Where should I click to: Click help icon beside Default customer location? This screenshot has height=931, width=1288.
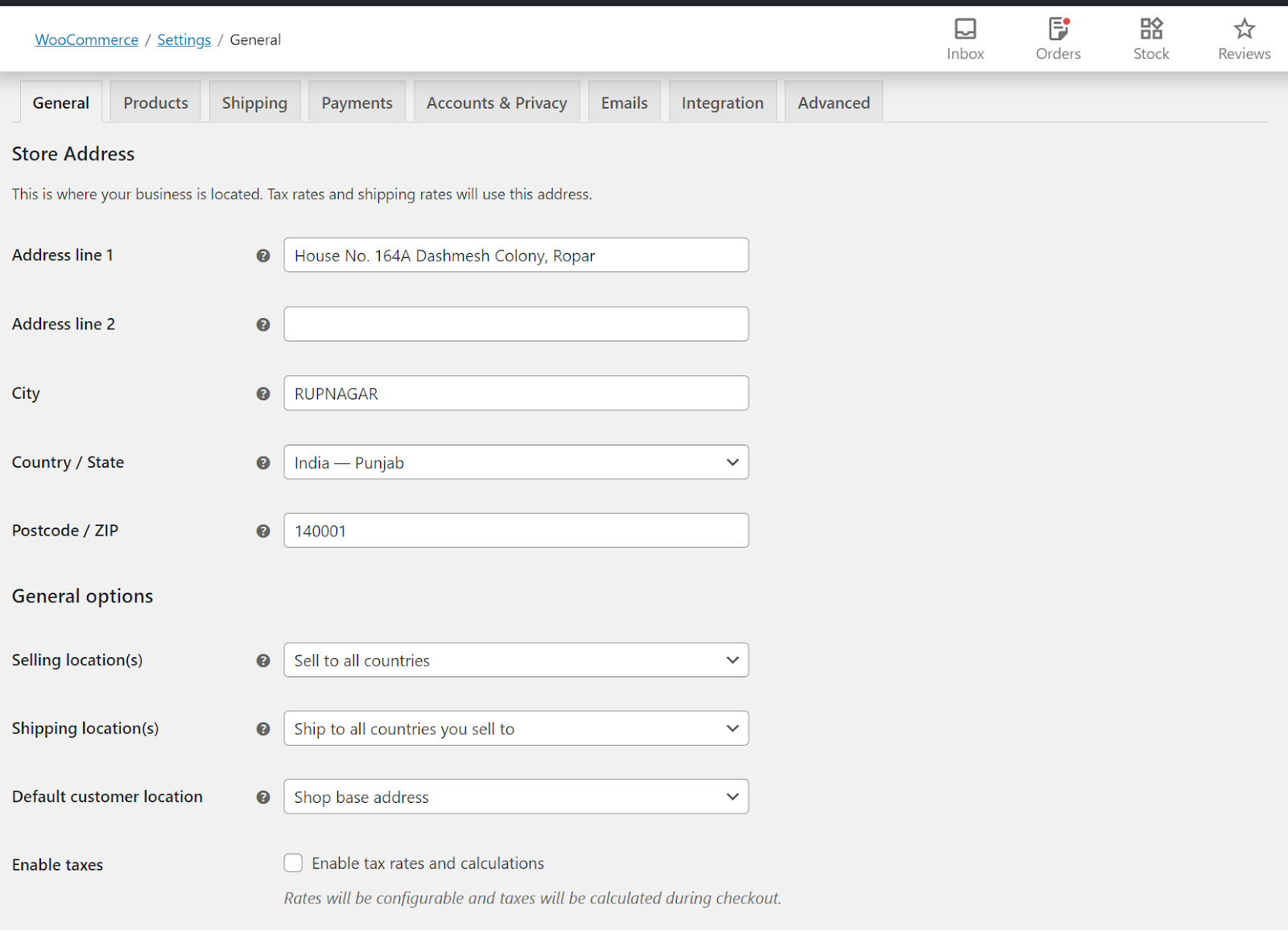(x=263, y=797)
